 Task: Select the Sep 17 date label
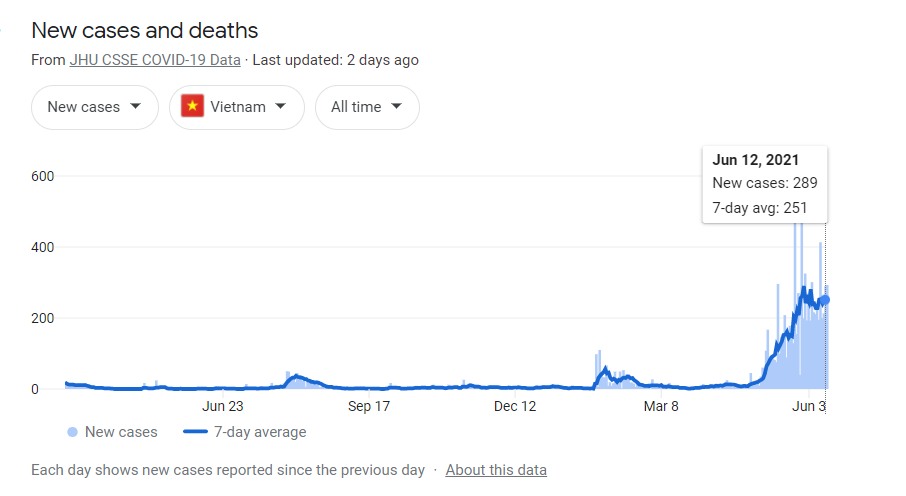[x=368, y=406]
